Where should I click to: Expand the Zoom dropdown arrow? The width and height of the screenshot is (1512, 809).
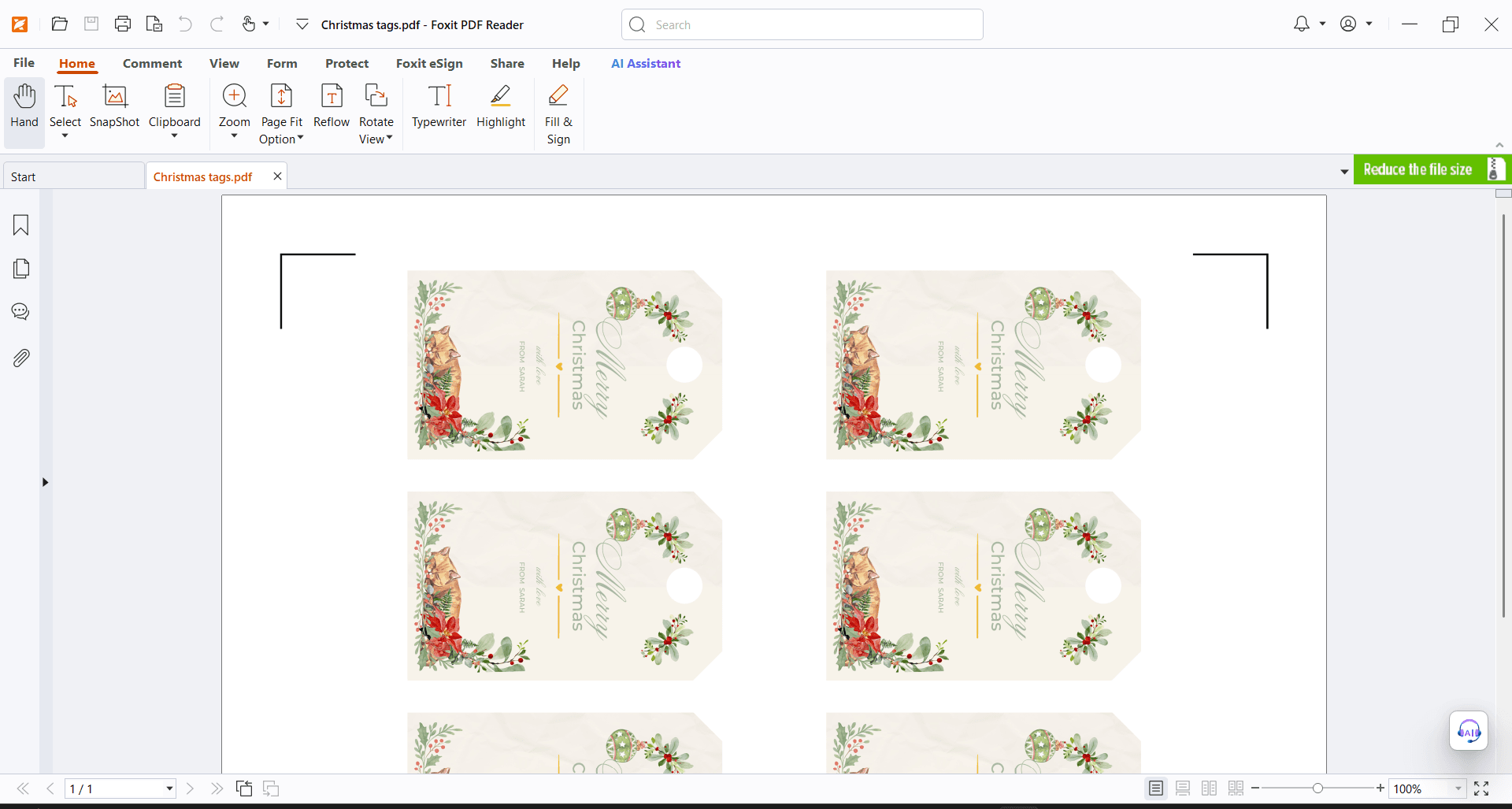[235, 135]
